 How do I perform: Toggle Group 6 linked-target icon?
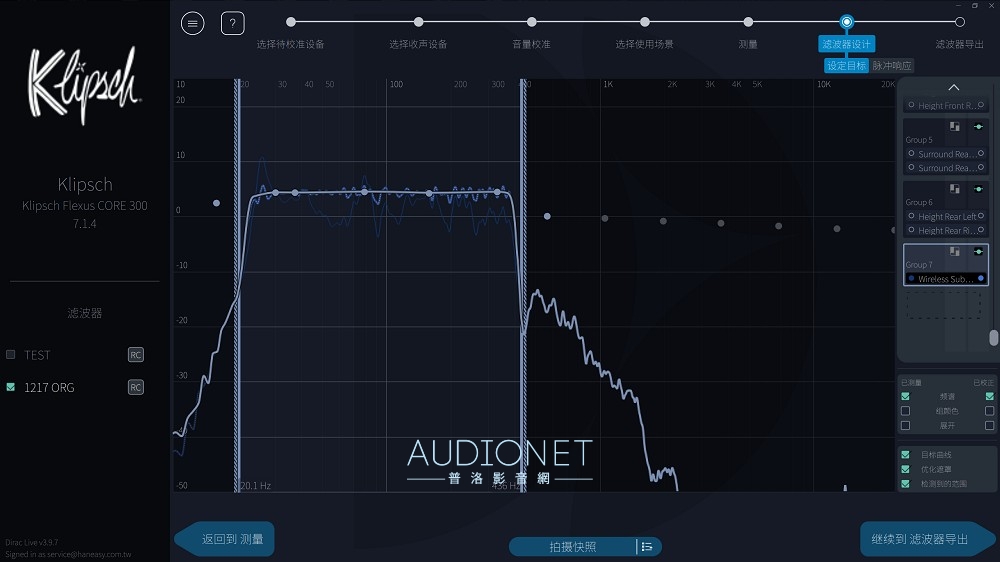978,189
